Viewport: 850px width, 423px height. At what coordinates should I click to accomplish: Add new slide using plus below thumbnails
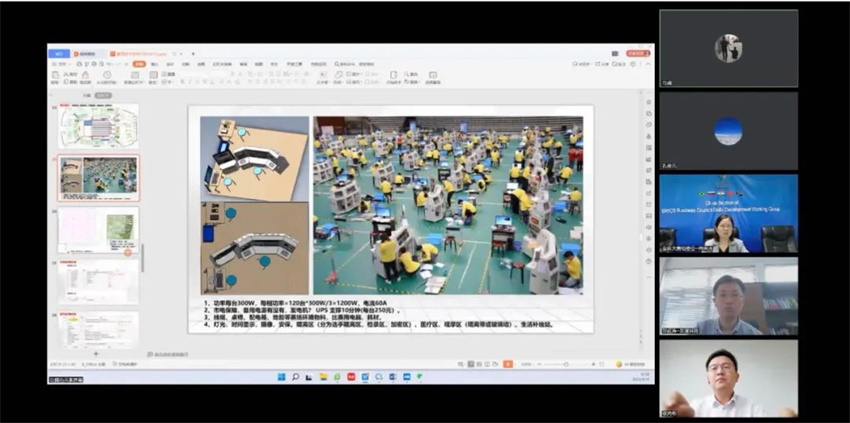click(x=96, y=353)
